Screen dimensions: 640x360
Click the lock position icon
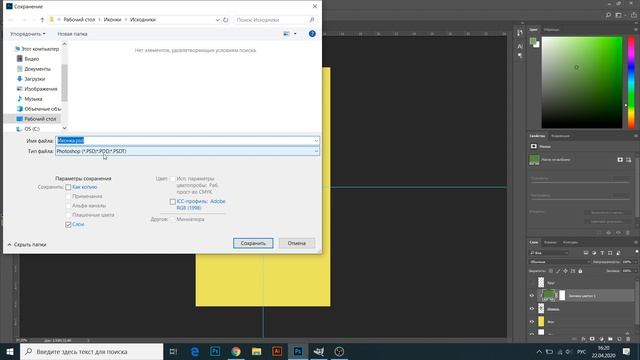(565, 271)
